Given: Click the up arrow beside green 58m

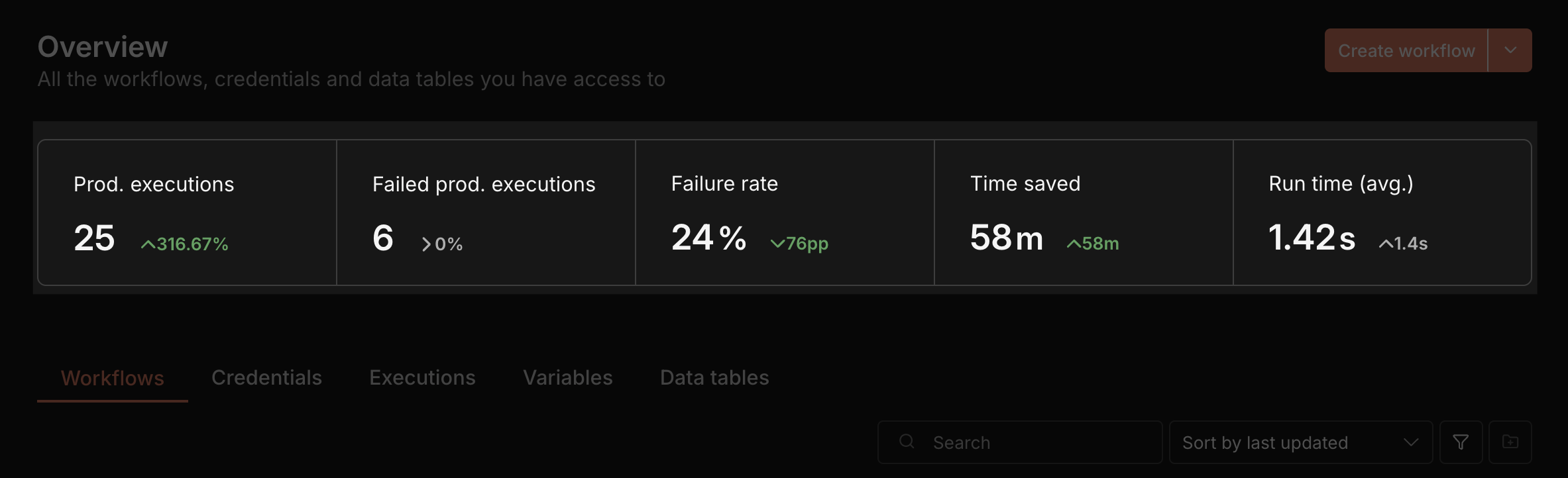Looking at the screenshot, I should pos(1074,244).
